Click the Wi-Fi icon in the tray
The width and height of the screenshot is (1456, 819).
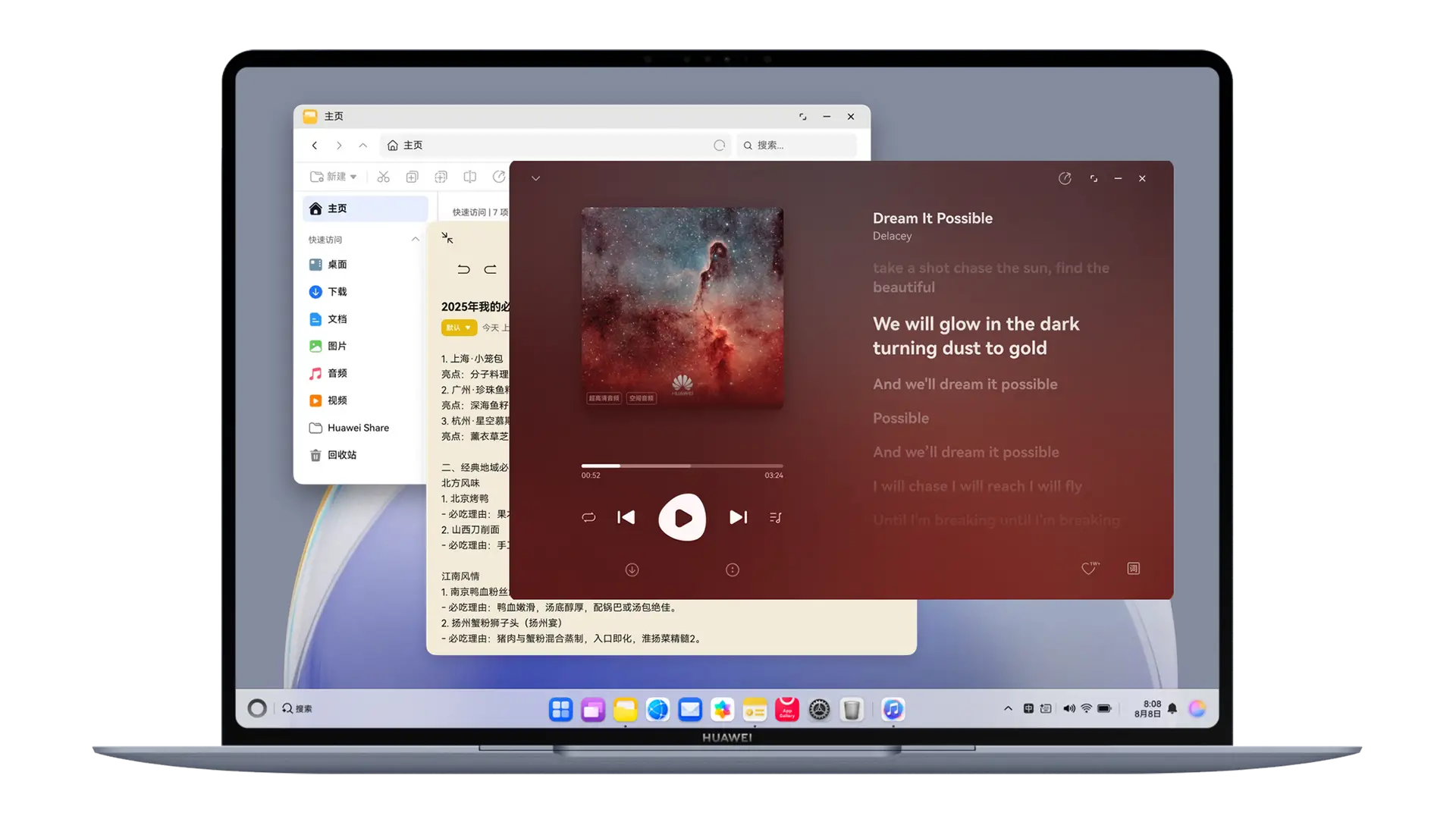(1087, 708)
